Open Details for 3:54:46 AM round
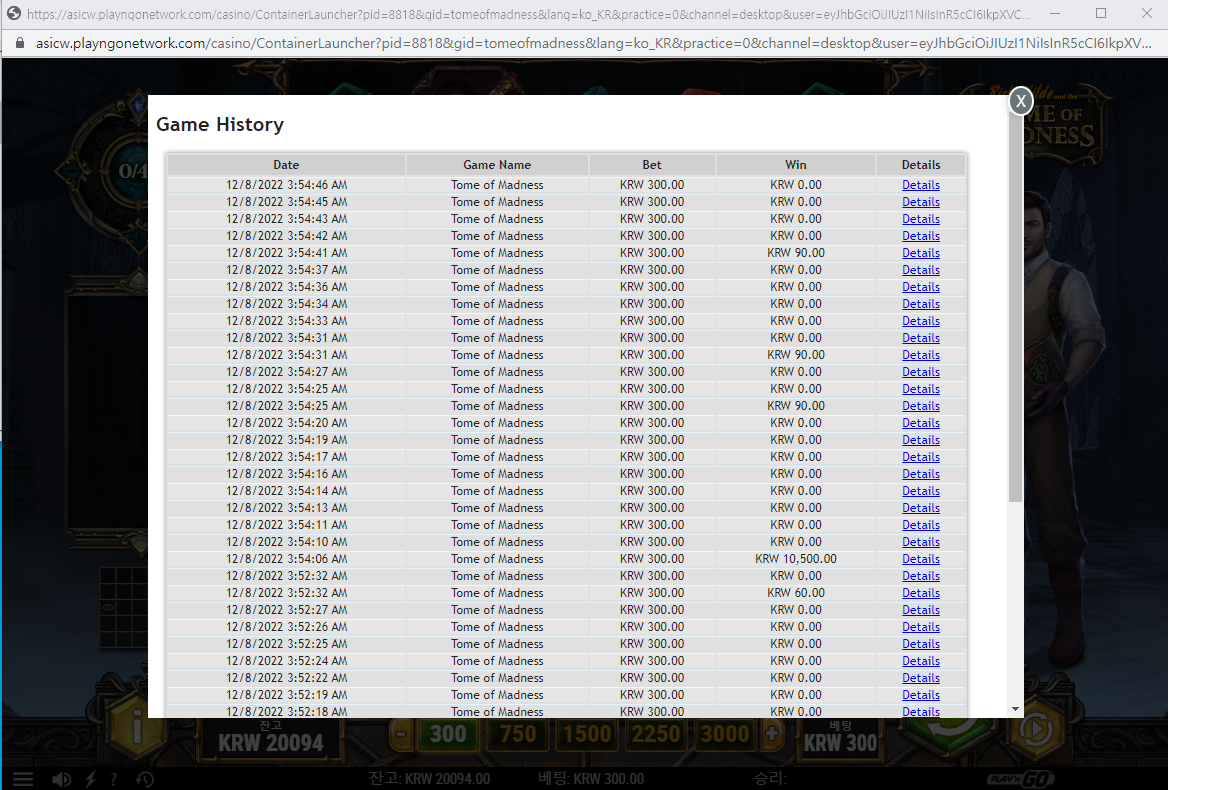1211x790 pixels. (921, 185)
